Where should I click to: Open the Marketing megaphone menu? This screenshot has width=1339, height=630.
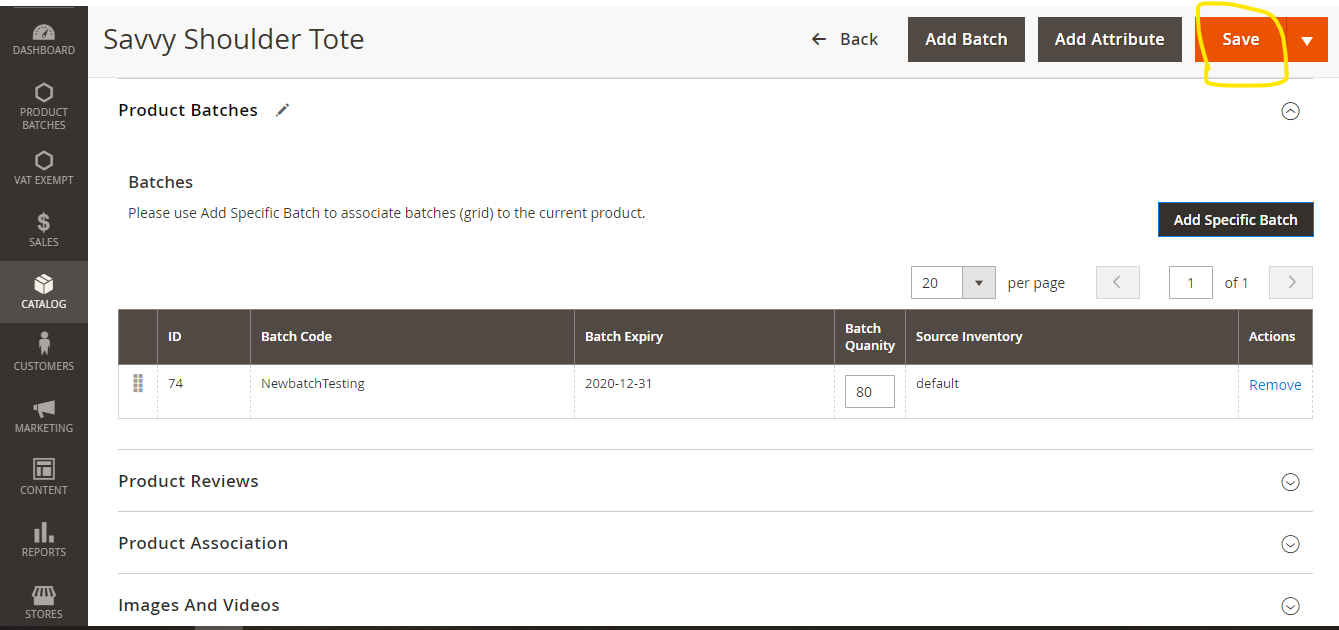[x=43, y=416]
